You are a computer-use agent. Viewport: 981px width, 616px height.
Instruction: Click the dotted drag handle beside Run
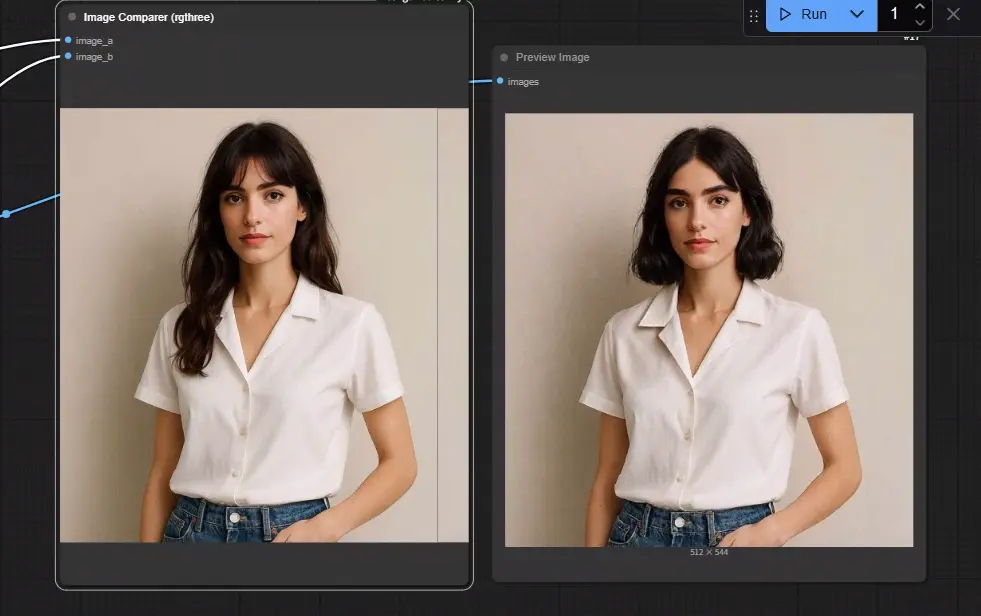(754, 16)
